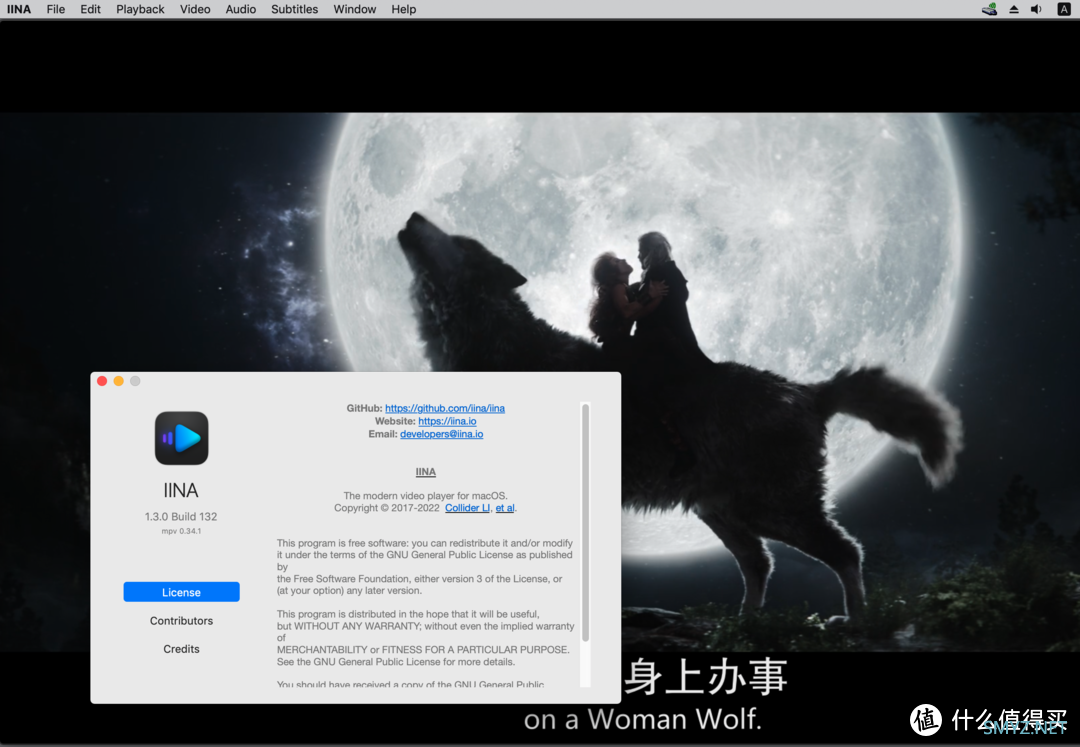Open the IINA application menu

[x=19, y=9]
